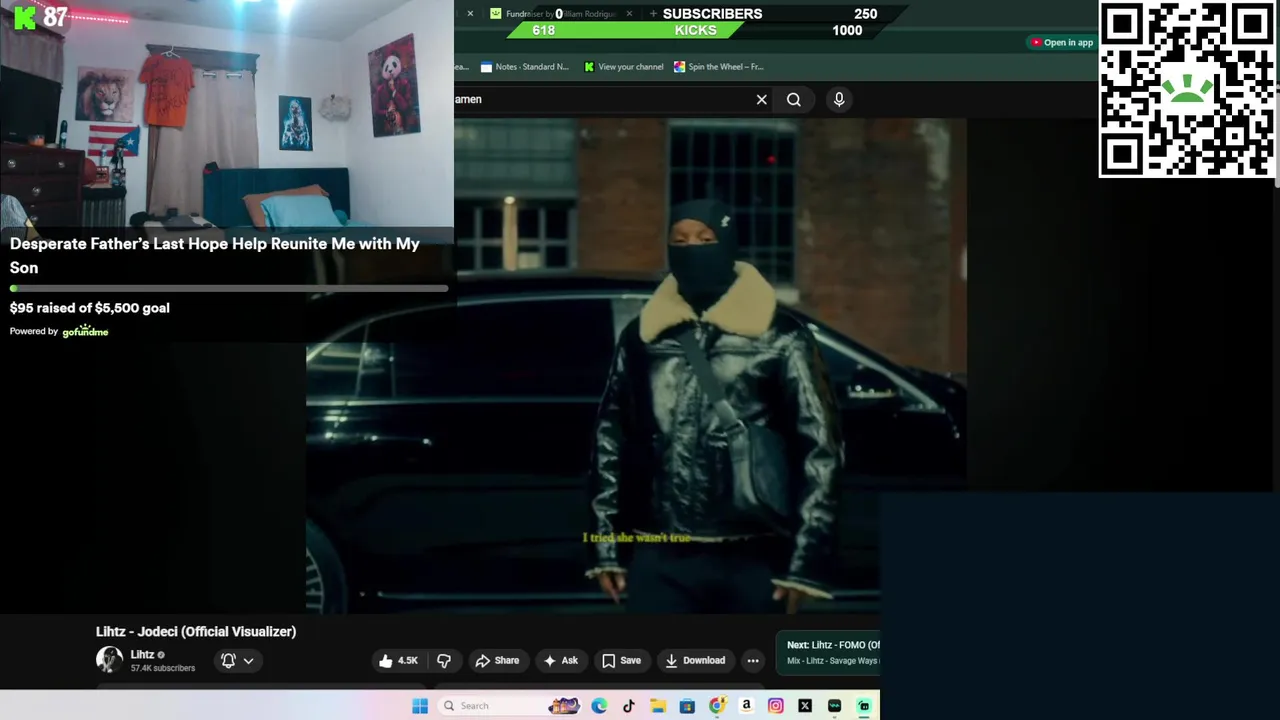Open the waveform app in taskbar
The image size is (1280, 720).
tap(834, 706)
